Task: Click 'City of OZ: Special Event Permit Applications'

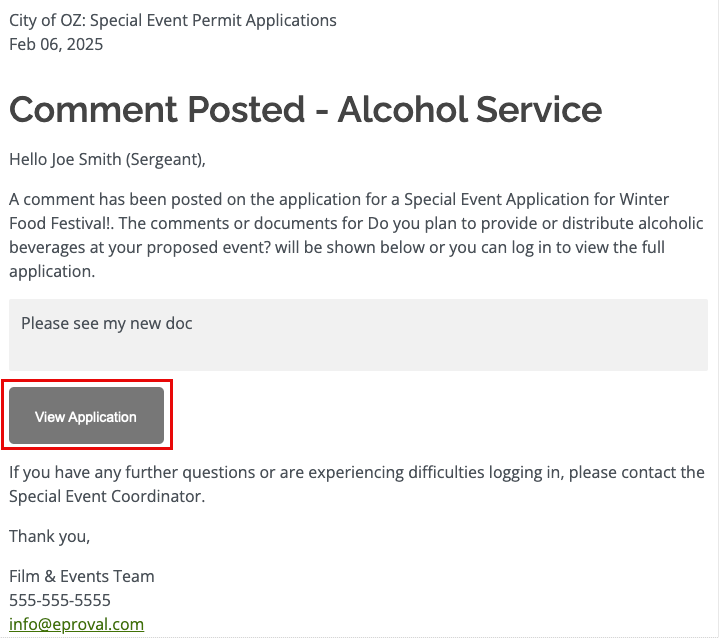Action: pos(173,21)
